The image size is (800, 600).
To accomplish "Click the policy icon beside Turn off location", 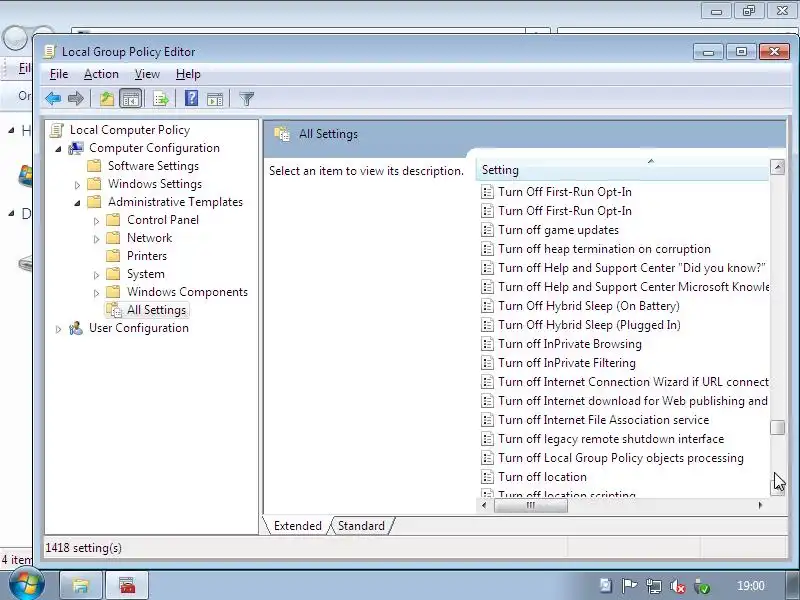I will pos(487,477).
